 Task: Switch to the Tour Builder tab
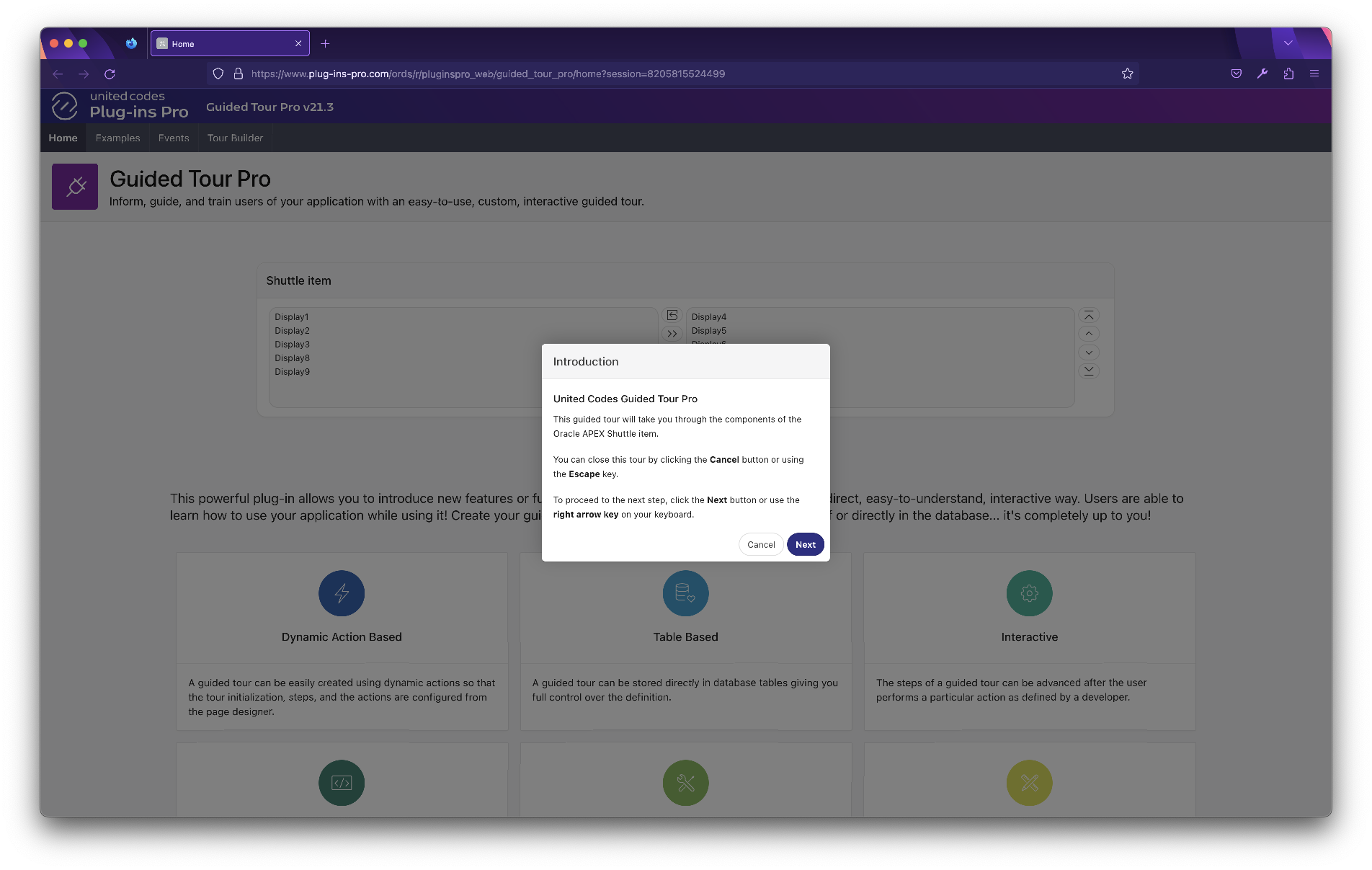click(x=235, y=138)
